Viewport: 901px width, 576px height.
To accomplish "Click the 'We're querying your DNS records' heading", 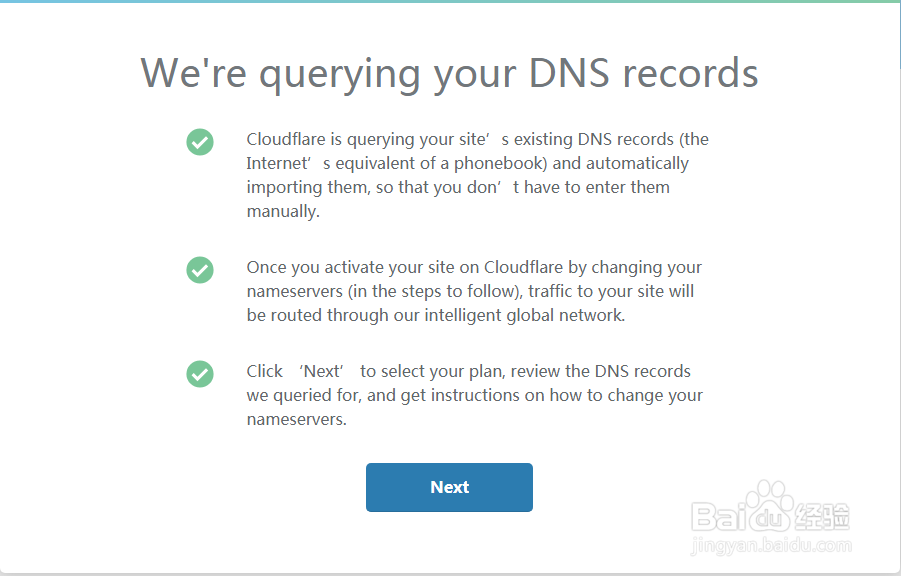I will (449, 73).
